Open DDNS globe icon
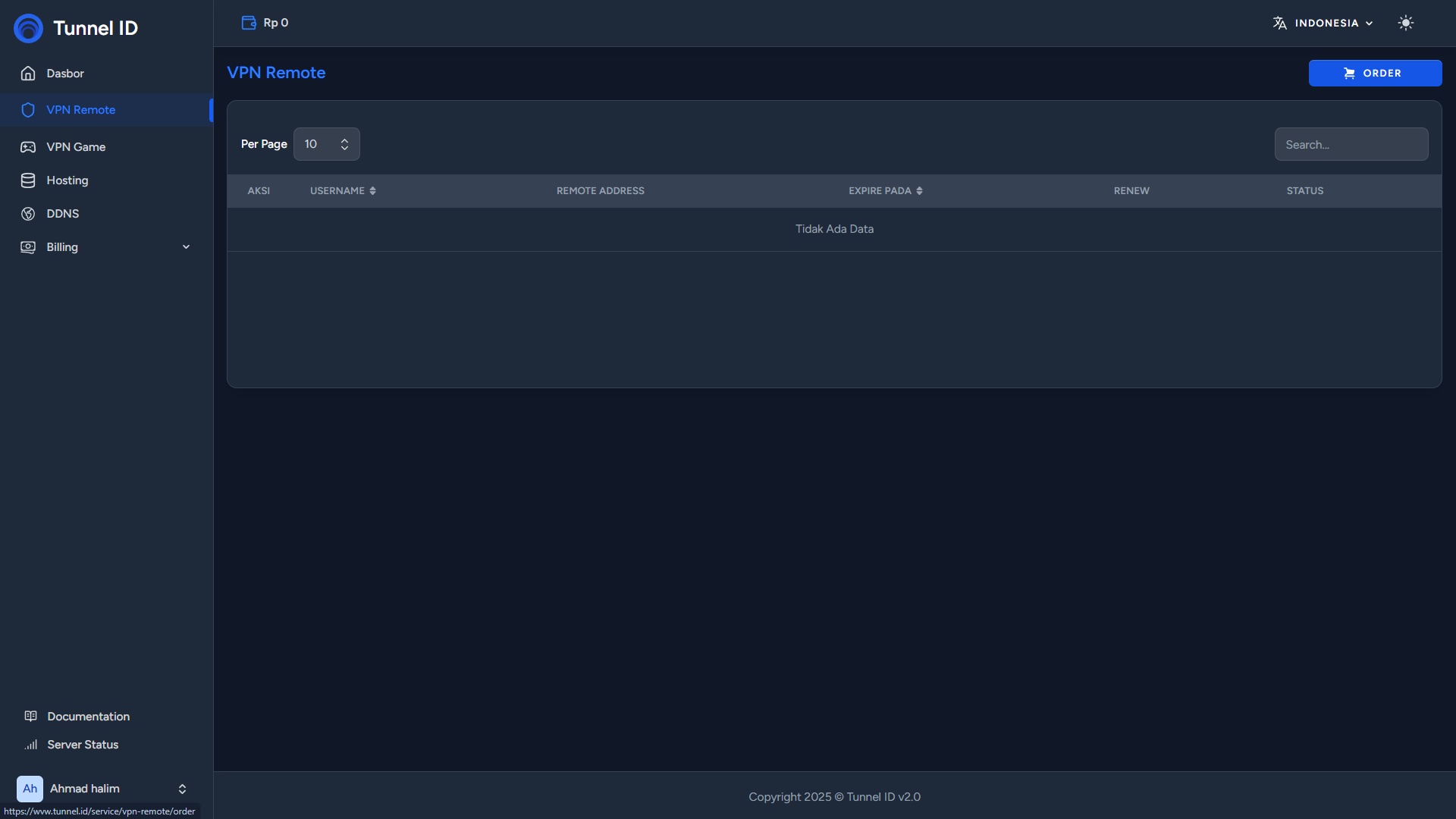 (28, 214)
